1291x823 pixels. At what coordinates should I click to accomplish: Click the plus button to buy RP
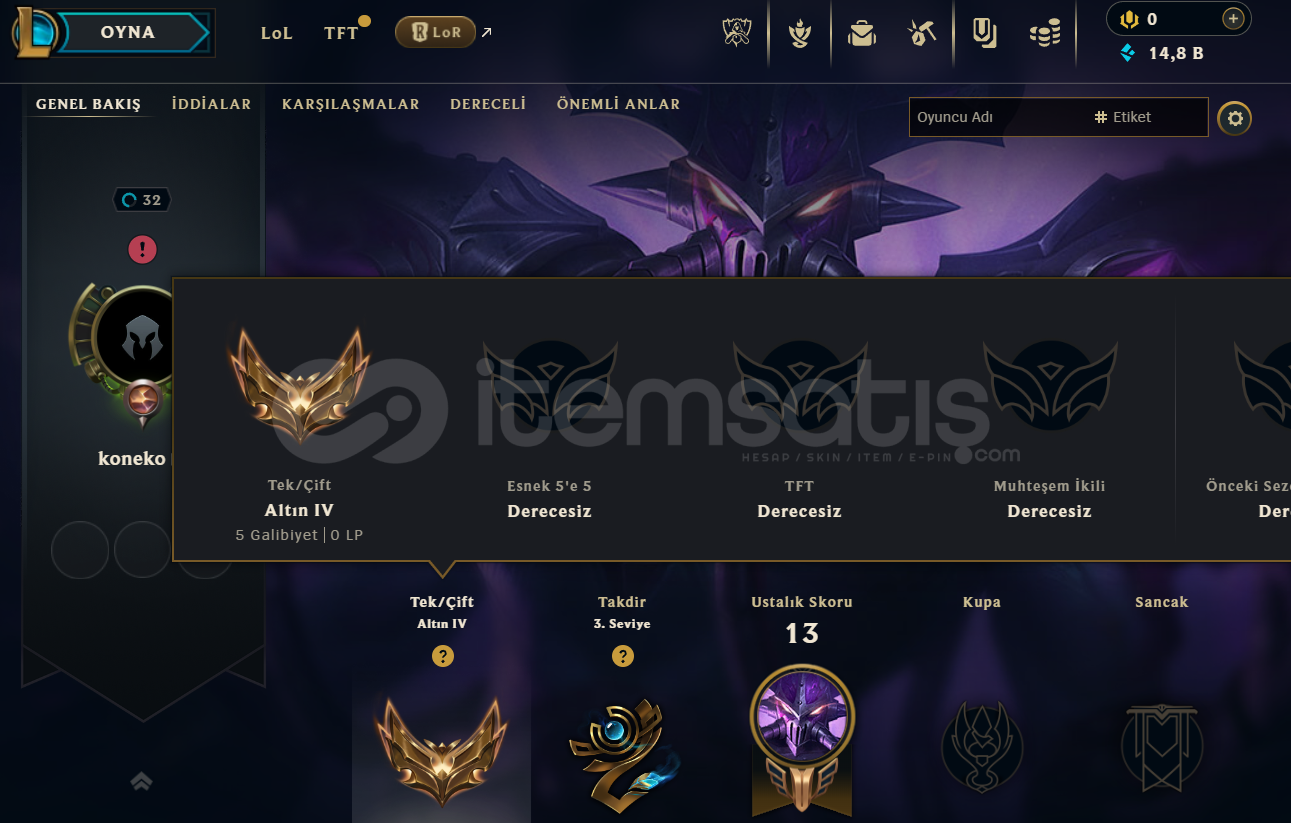(x=1234, y=18)
